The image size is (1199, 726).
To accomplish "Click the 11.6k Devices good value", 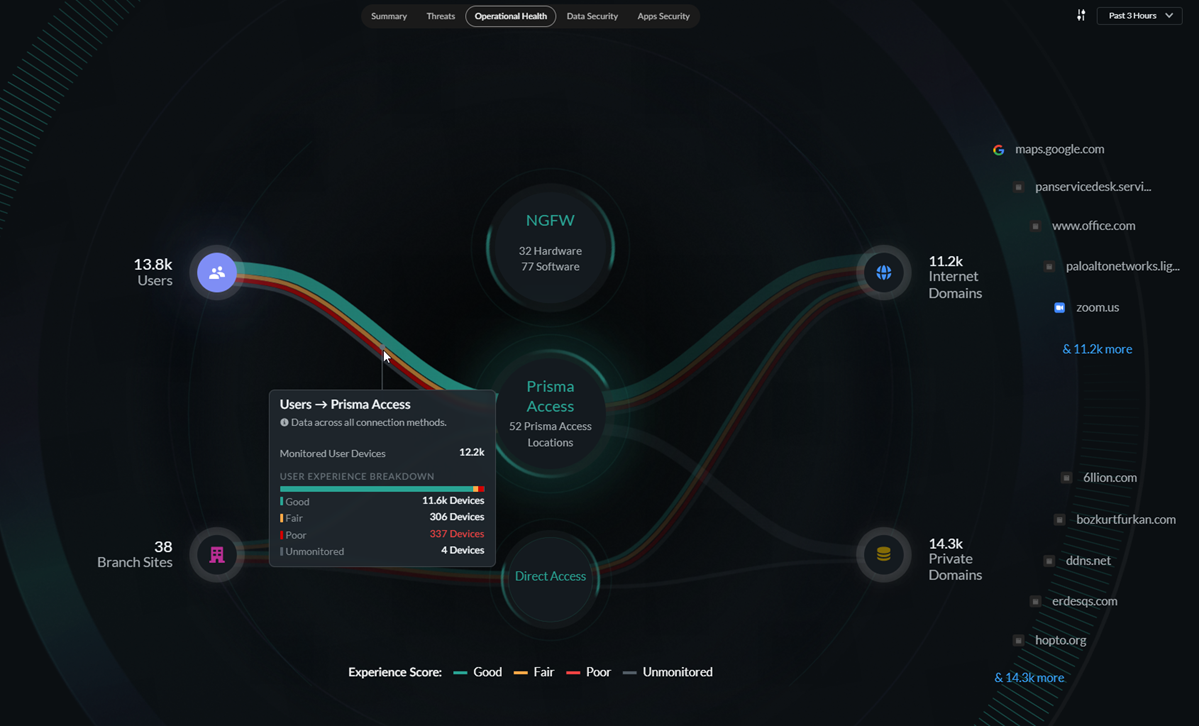I will tap(453, 500).
